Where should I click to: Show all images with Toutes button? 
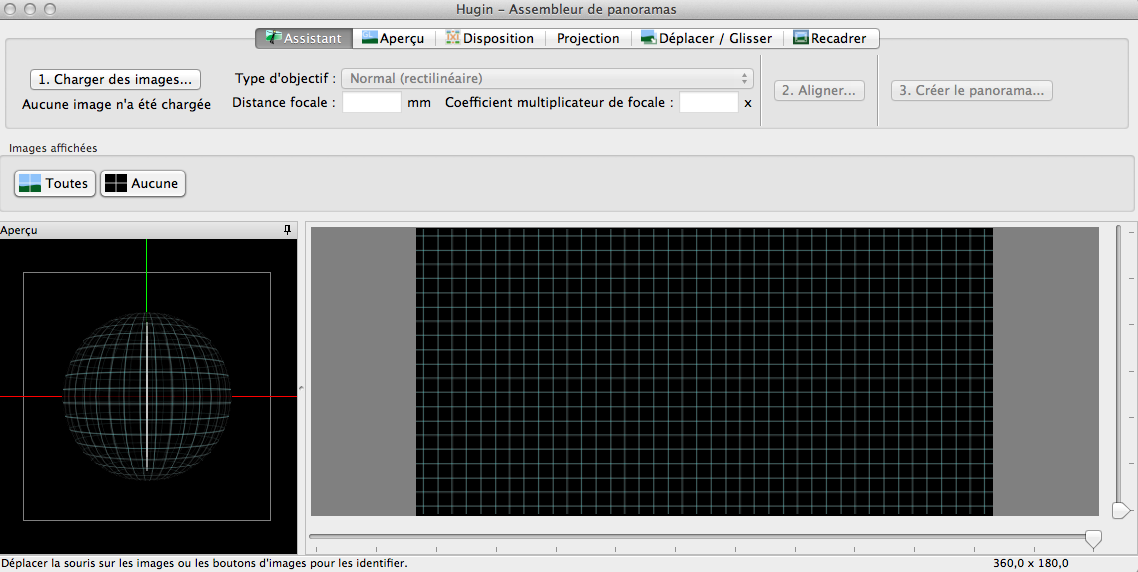click(x=55, y=183)
